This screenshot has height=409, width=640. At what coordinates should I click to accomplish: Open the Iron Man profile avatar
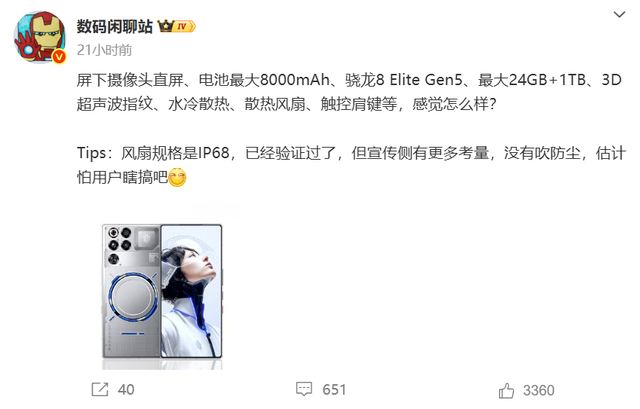[40, 37]
